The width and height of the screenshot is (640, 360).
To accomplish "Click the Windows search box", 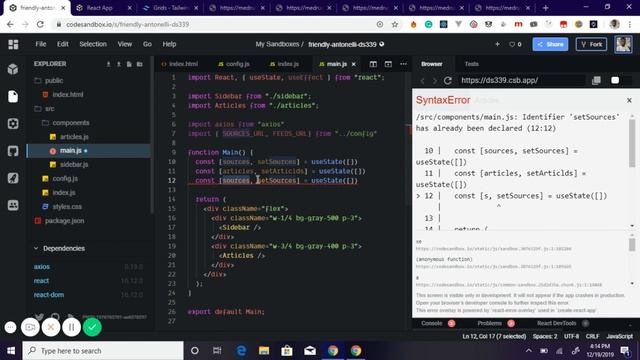I will point(103,351).
